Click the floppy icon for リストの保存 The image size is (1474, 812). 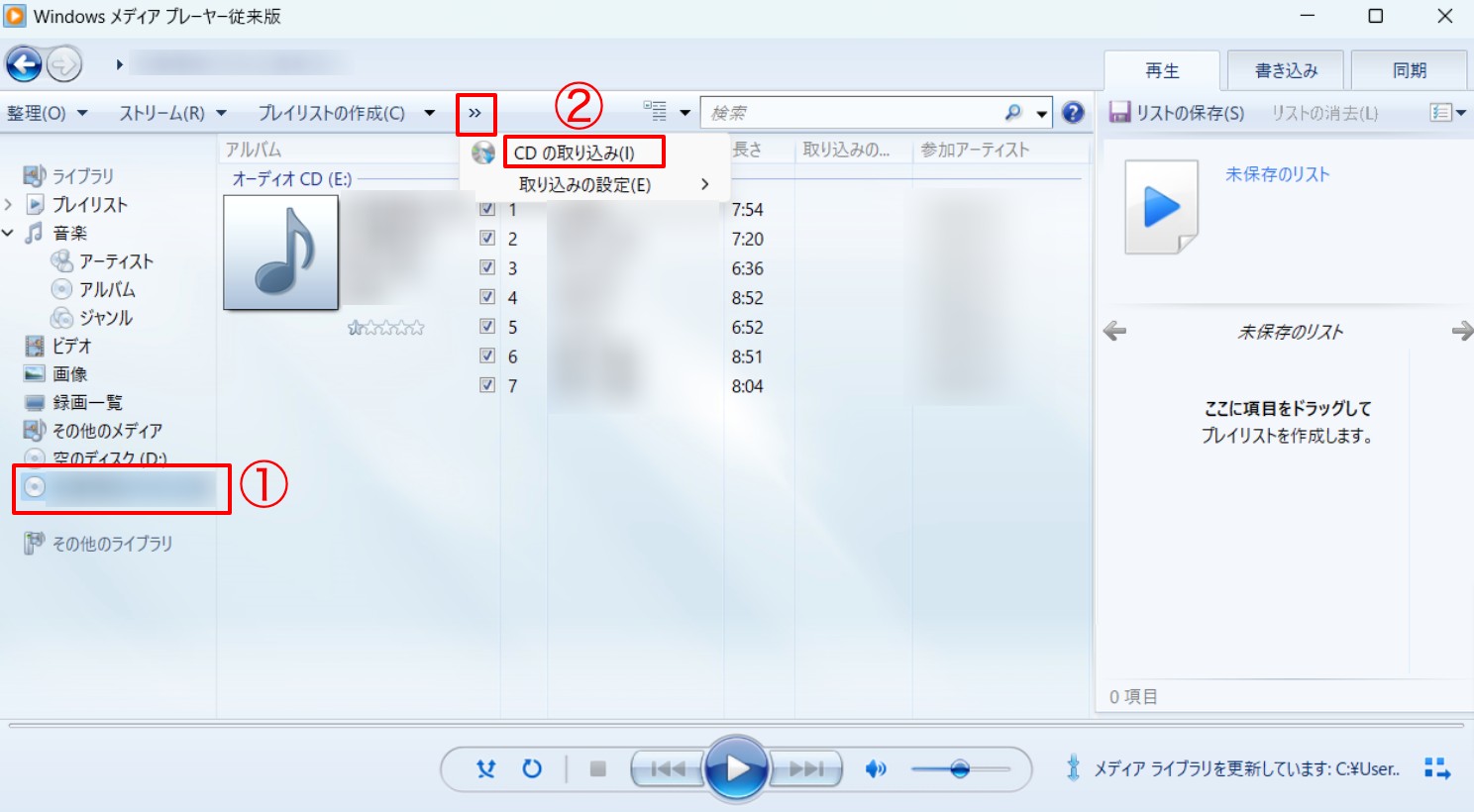pos(1119,113)
